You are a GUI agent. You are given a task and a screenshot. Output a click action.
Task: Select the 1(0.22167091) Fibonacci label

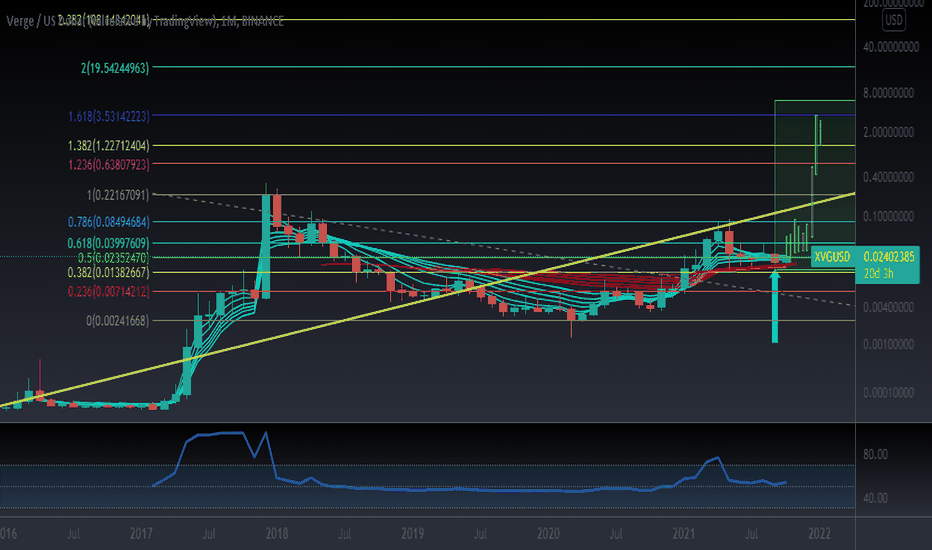(x=118, y=195)
